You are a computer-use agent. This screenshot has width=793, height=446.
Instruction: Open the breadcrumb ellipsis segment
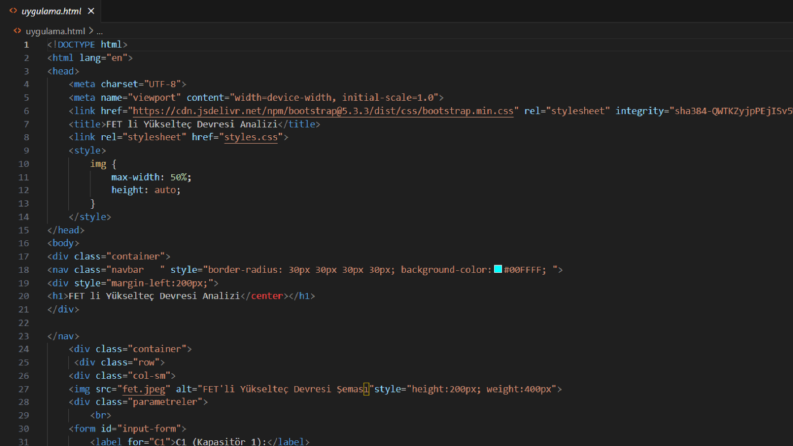point(100,31)
